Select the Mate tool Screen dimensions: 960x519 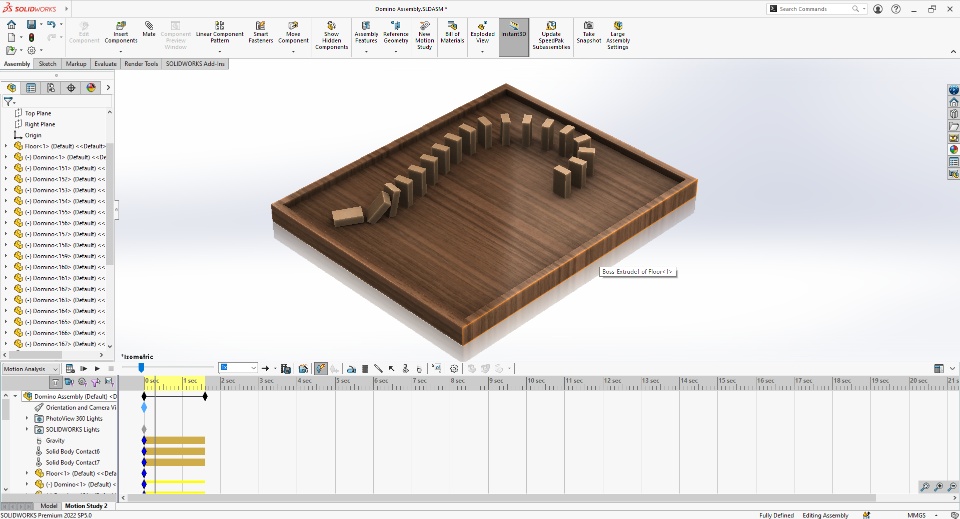pos(149,29)
